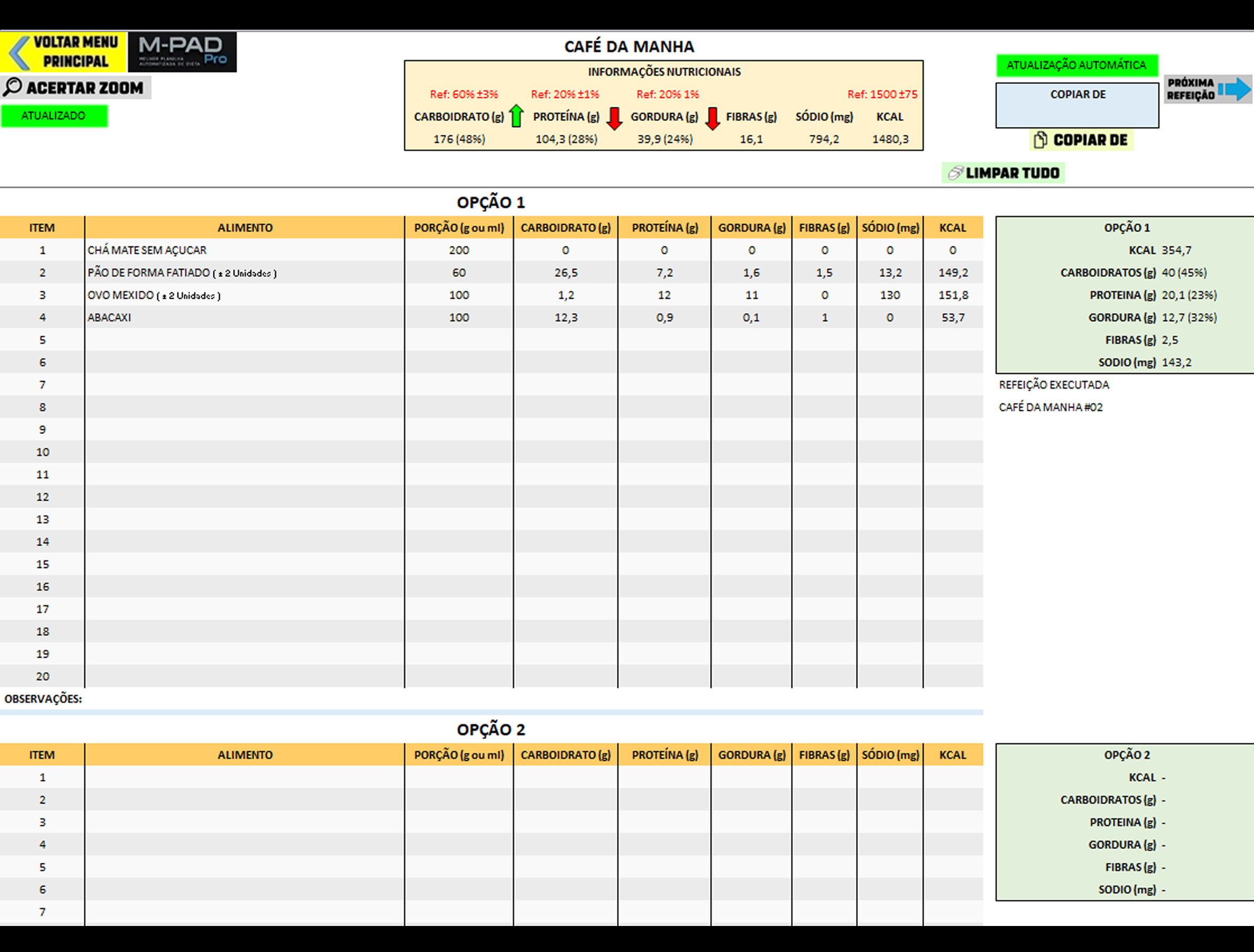Click the eraser icon on Limpar Tudo
Viewport: 1254px width, 952px height.
tap(955, 173)
